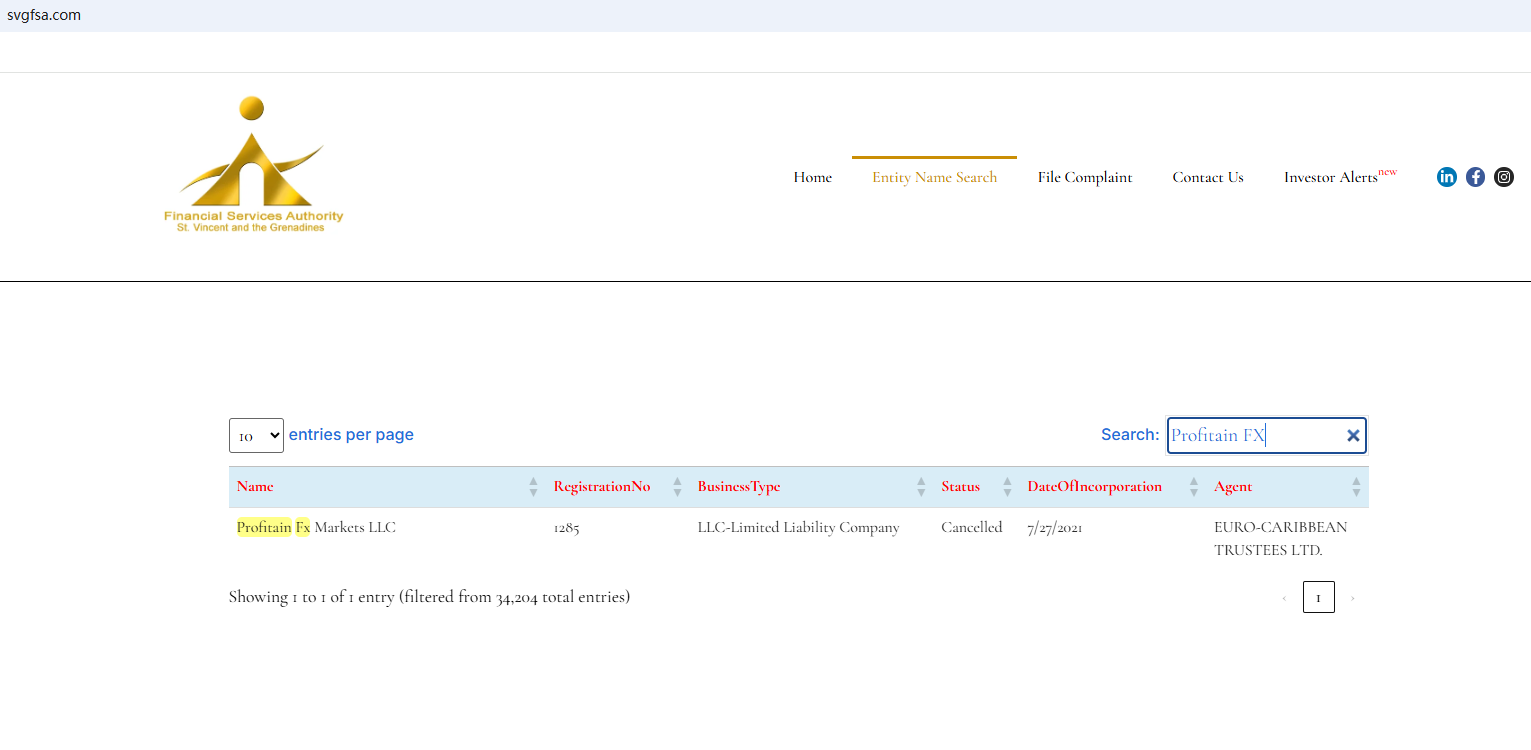Open the Contact Us page
The height and width of the screenshot is (750, 1531).
click(1208, 177)
